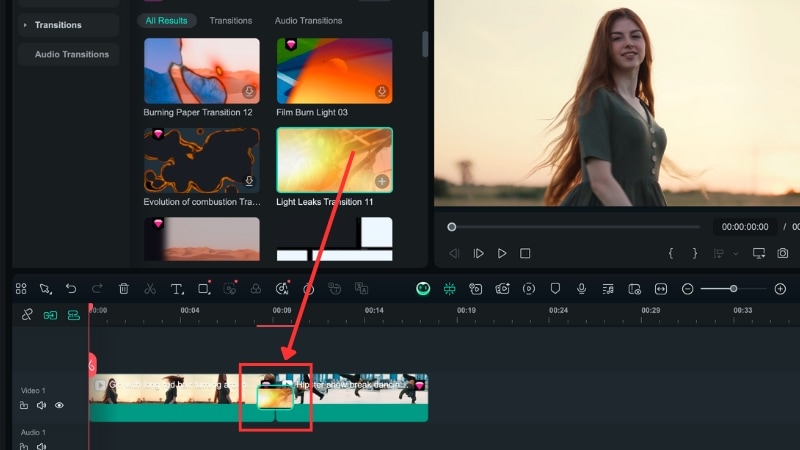The width and height of the screenshot is (800, 450).
Task: Set mark in with left brace
Action: pos(670,254)
